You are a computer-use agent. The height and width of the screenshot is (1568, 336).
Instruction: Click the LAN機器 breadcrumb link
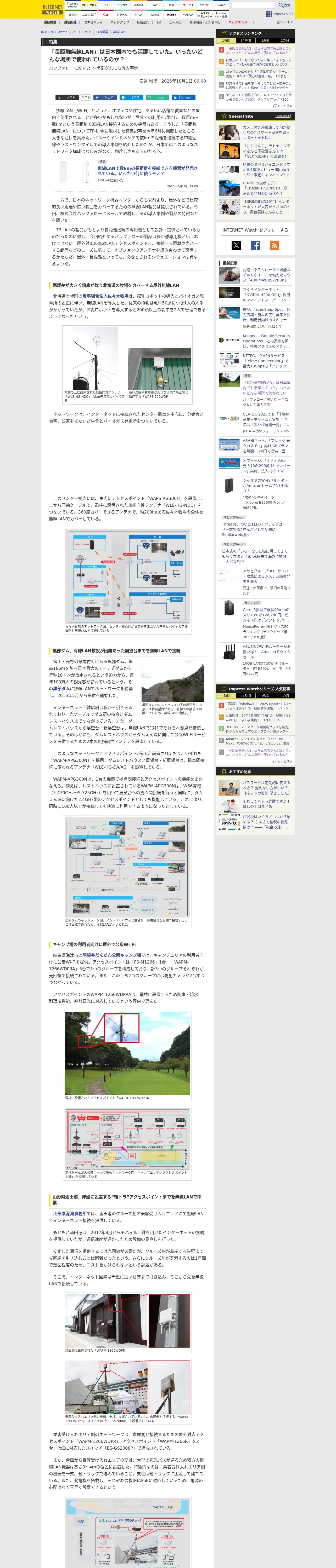(102, 32)
